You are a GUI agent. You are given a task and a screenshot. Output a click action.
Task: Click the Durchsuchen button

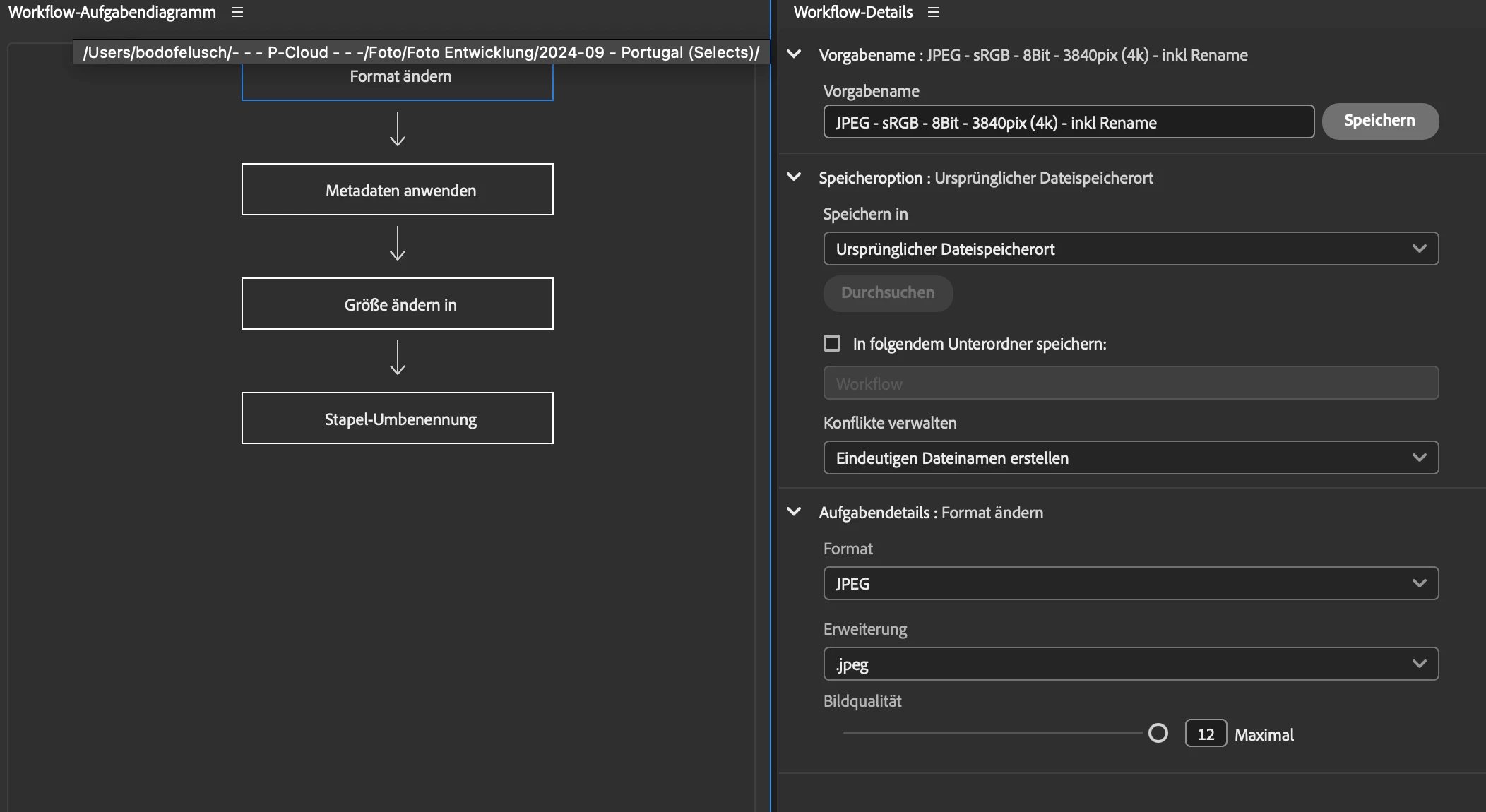pos(887,293)
